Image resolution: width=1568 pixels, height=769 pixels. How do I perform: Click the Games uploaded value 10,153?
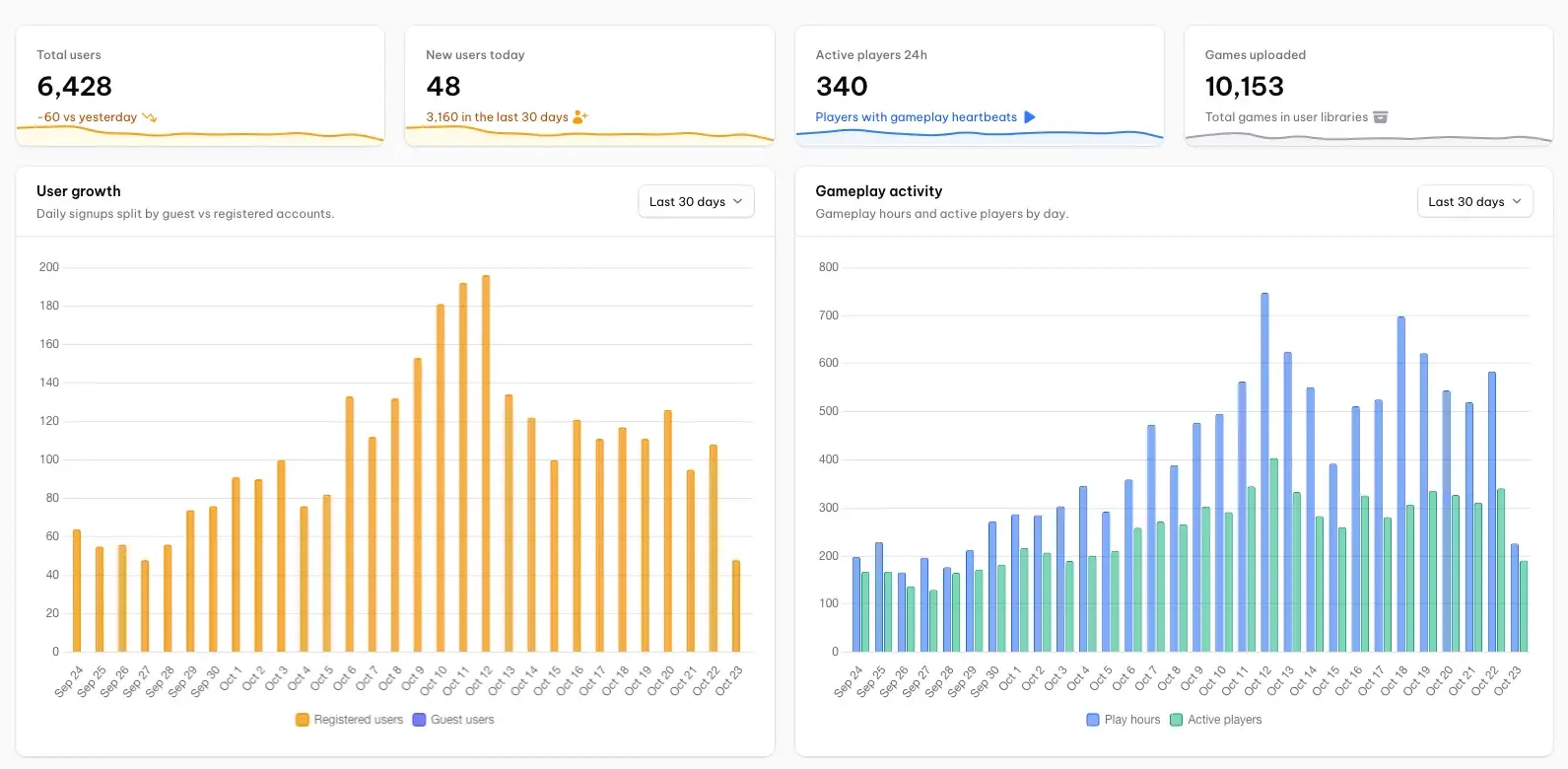coord(1244,87)
